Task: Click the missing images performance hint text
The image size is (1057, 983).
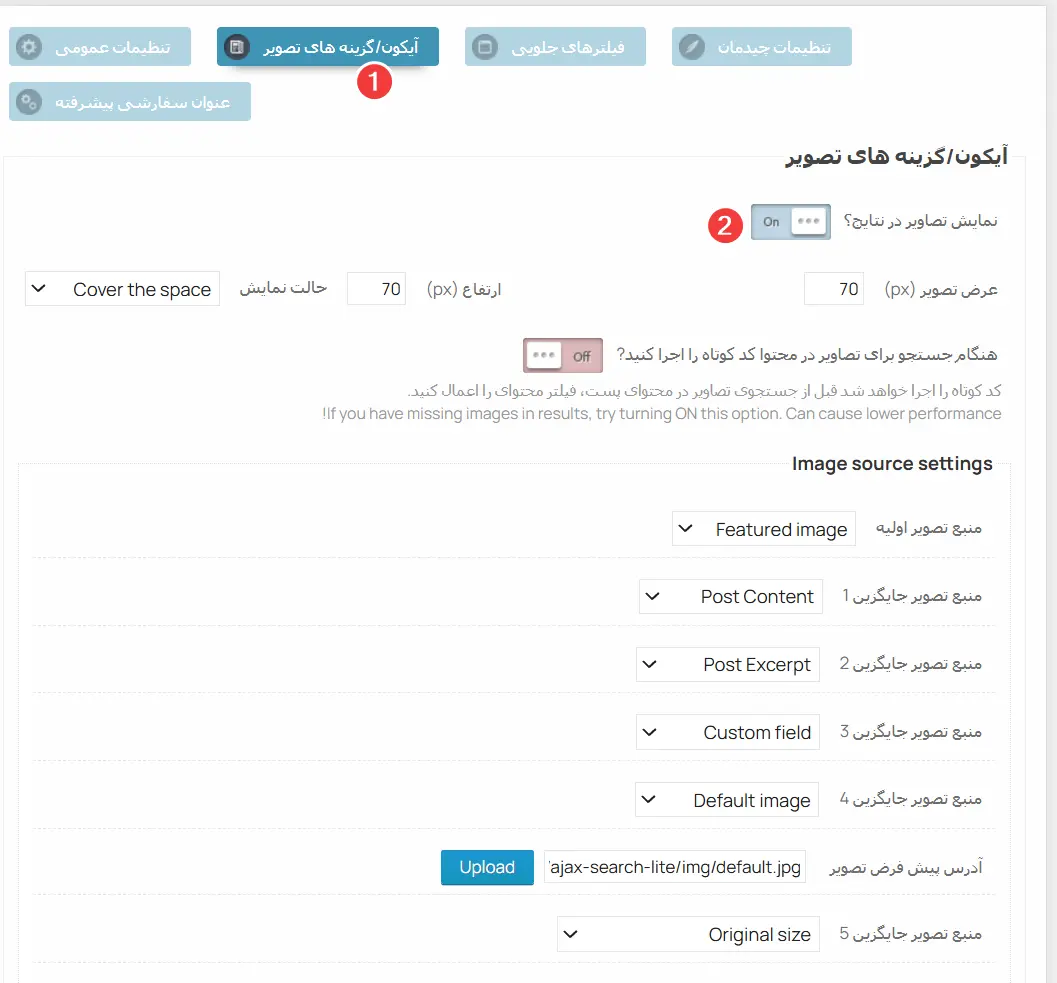Action: click(661, 413)
